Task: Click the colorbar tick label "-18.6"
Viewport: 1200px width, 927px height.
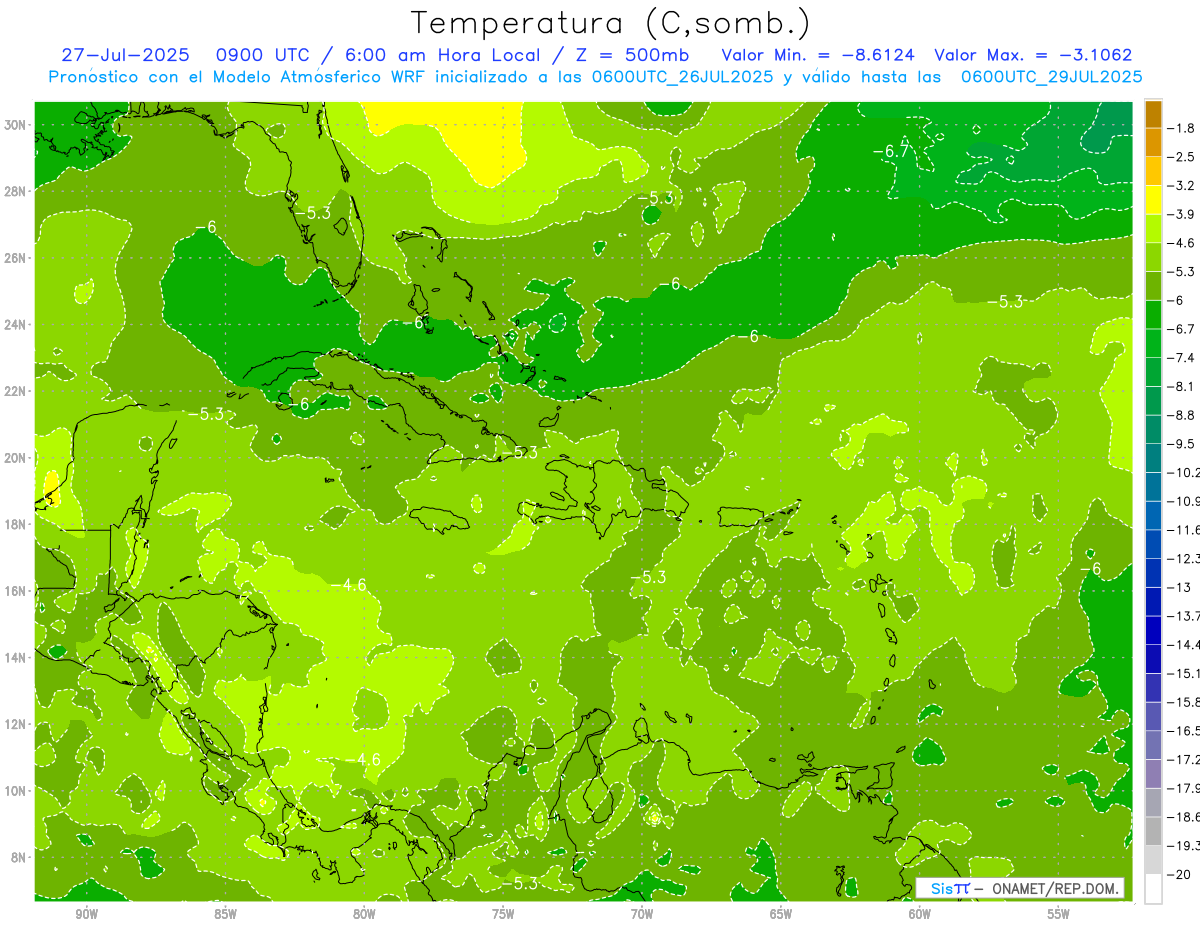Action: point(1183,817)
